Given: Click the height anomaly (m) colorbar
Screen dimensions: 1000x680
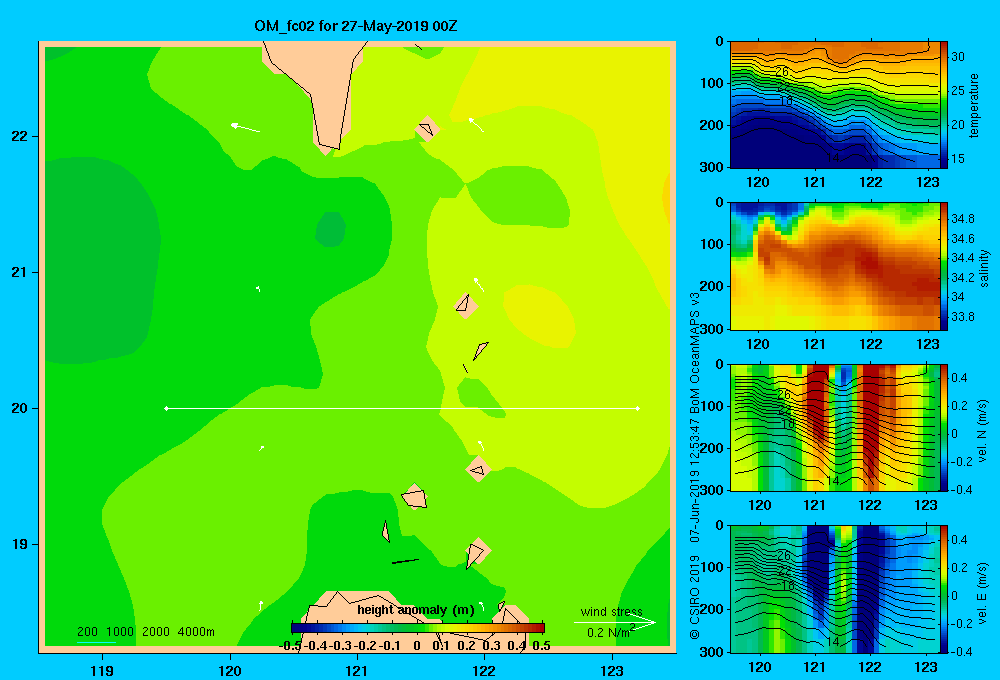Looking at the screenshot, I should click(418, 628).
